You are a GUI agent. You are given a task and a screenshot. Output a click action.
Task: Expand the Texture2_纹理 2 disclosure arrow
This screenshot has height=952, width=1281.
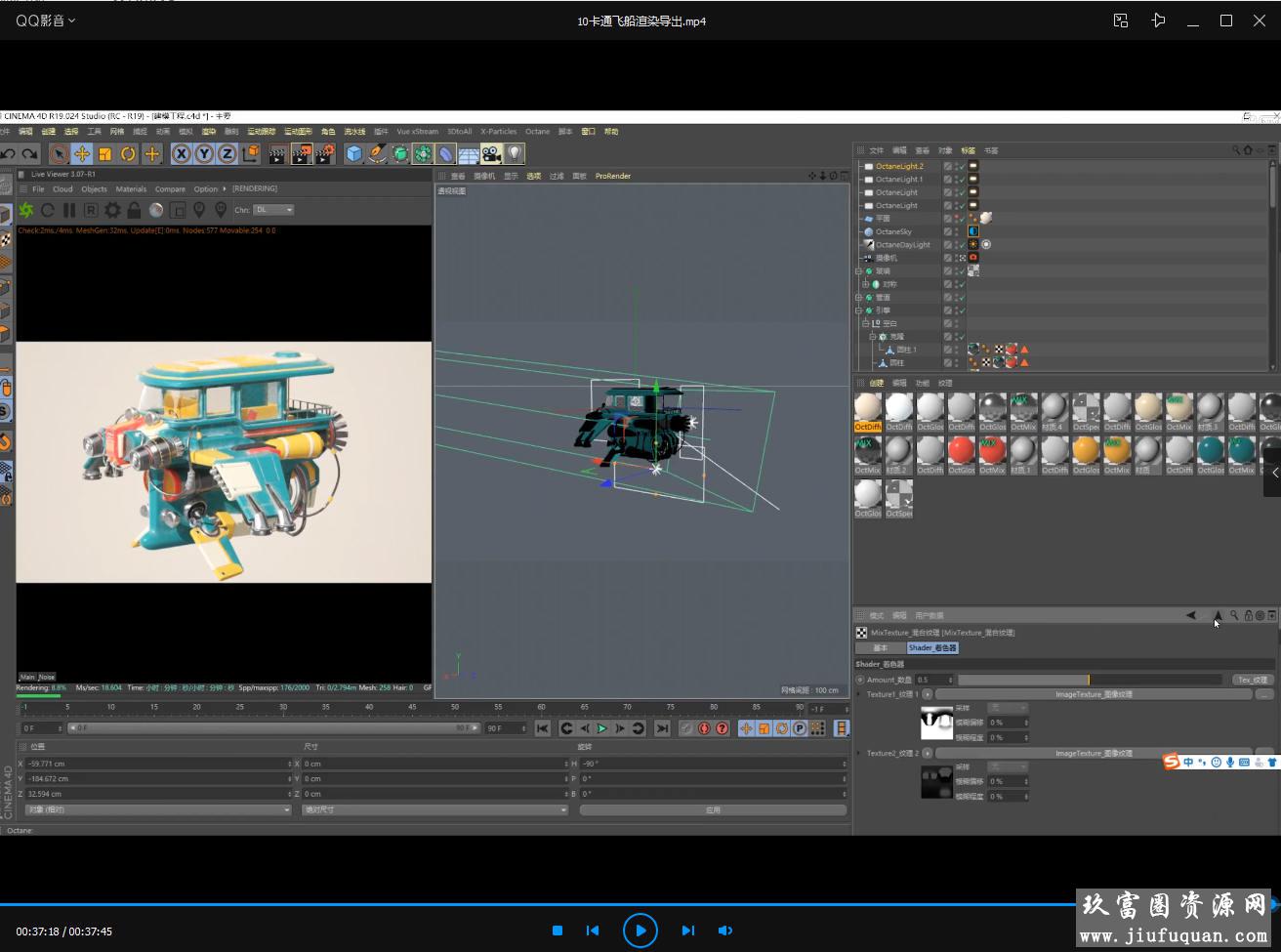click(x=859, y=753)
